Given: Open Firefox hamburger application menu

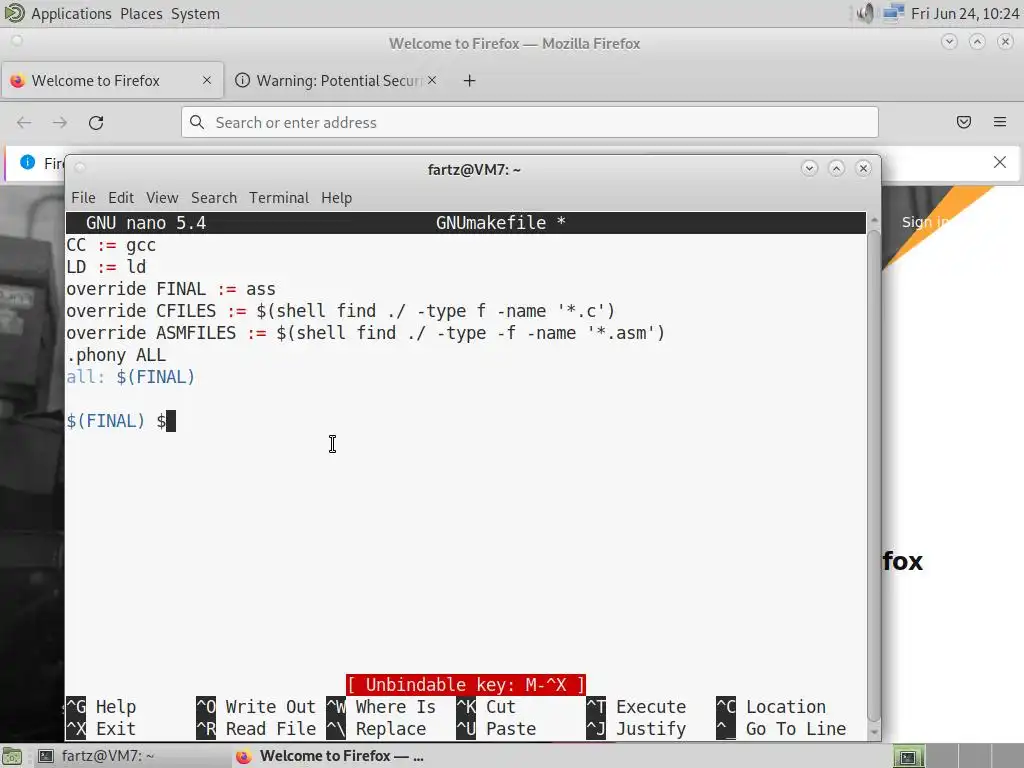Looking at the screenshot, I should 1000,122.
